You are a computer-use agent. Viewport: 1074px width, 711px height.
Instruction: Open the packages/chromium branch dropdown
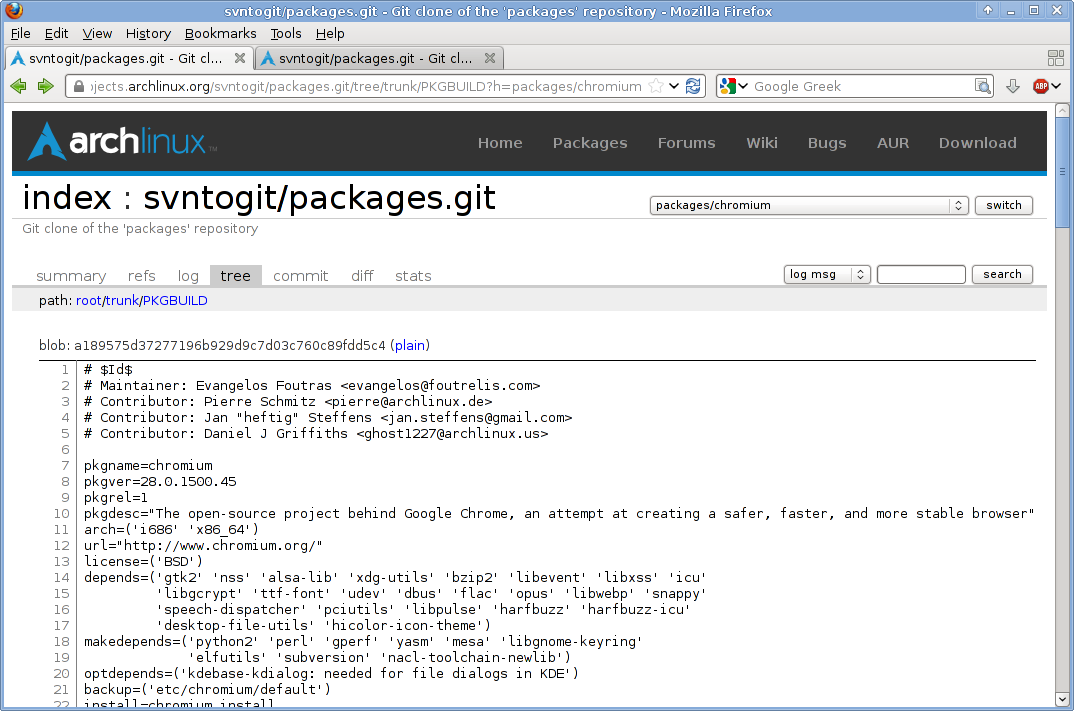pos(808,205)
